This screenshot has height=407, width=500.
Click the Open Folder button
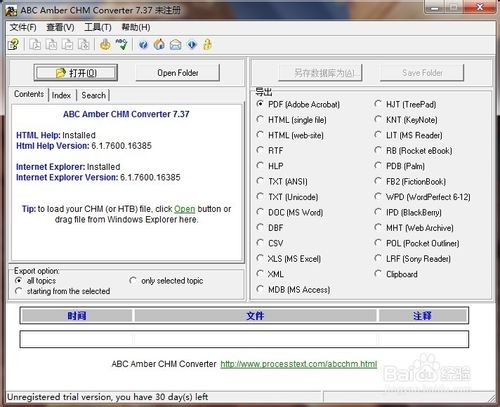pyautogui.click(x=178, y=73)
